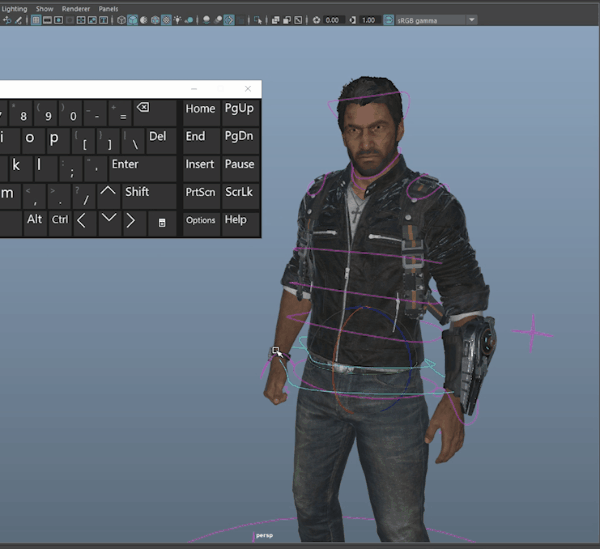Click the up arrow key
Screen dimensions: 600x549
(108, 196)
